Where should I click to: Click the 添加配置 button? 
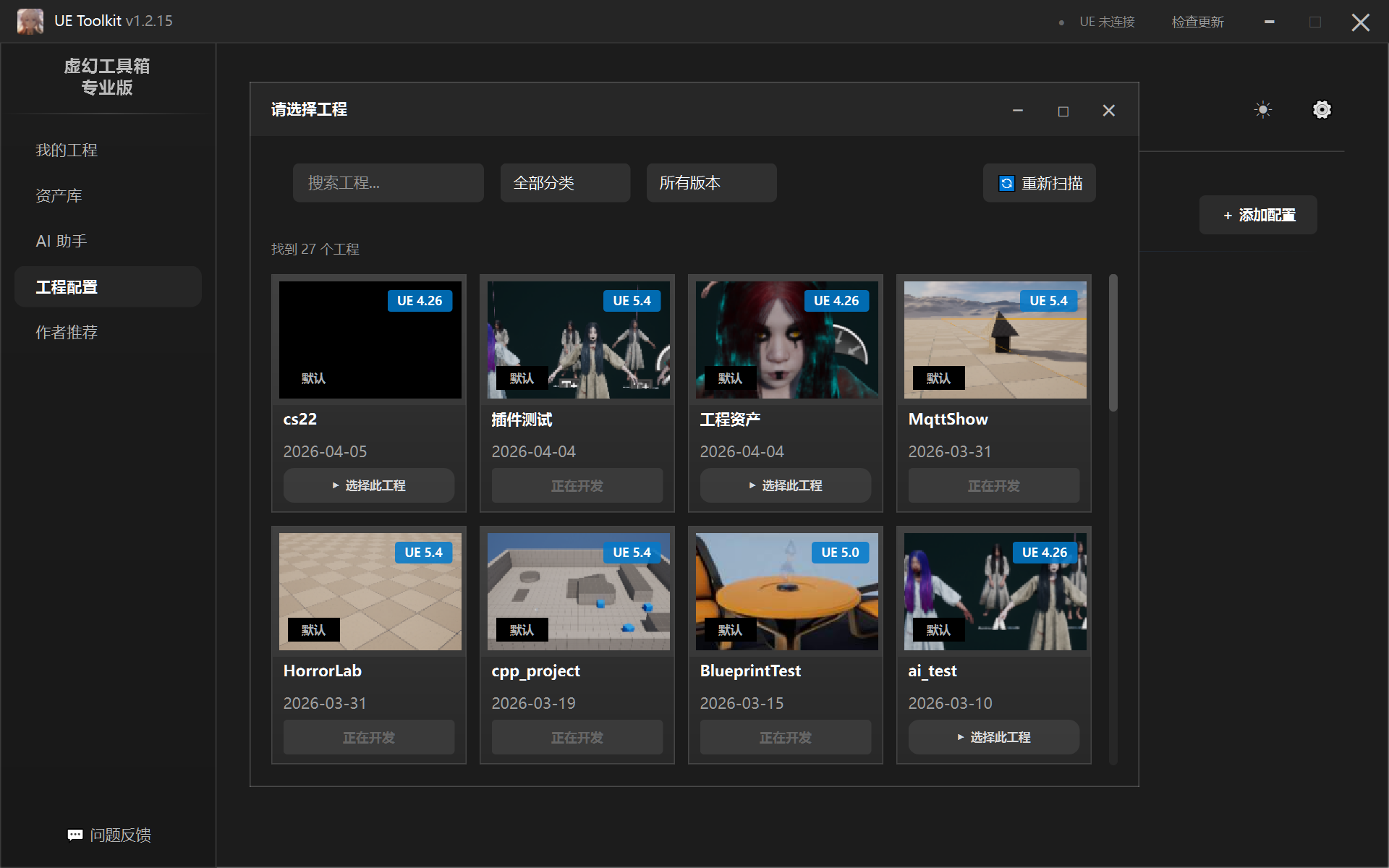click(x=1258, y=215)
